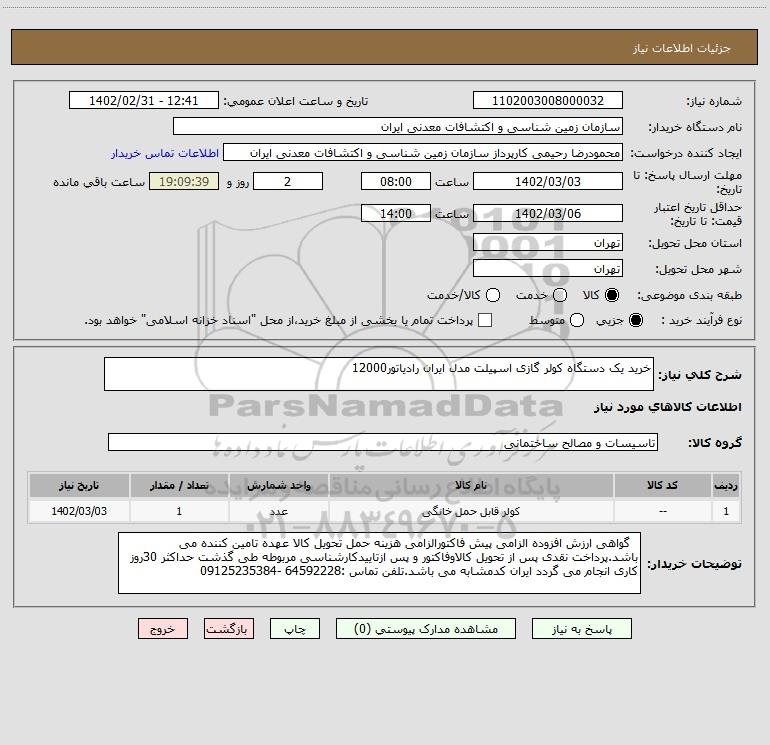This screenshot has height=745, width=770.
Task: Click the جزئیات اطلاعات نیاز header title
Action: [x=682, y=48]
